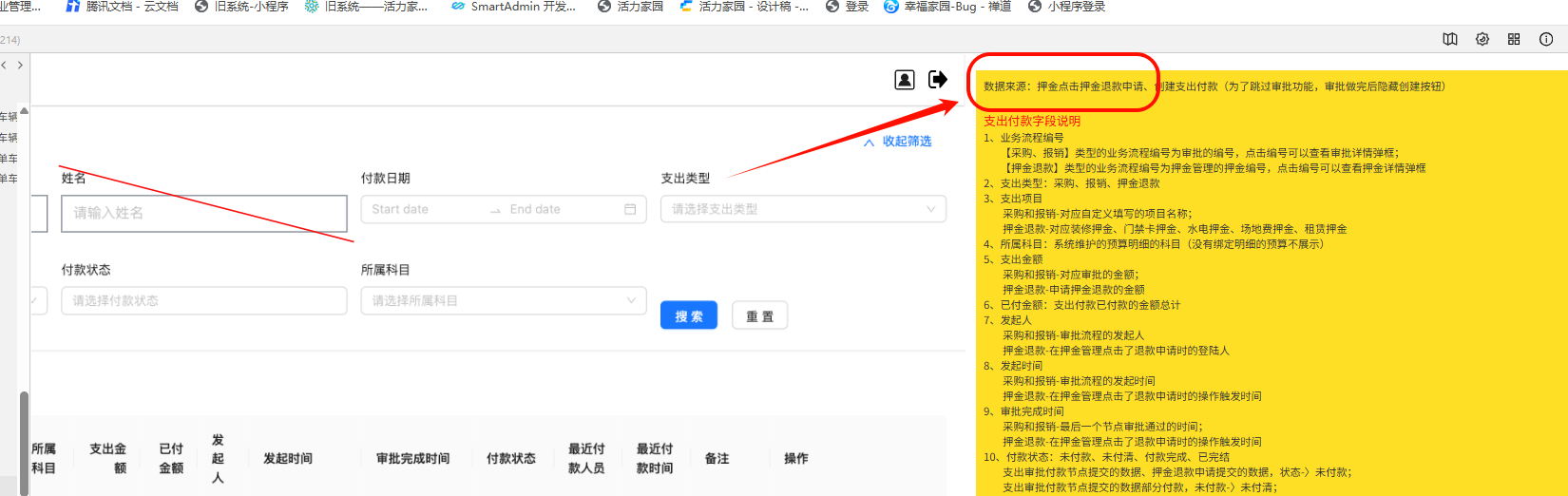This screenshot has height=496, width=1568.
Task: Click the 发起人 column header
Action: point(218,458)
